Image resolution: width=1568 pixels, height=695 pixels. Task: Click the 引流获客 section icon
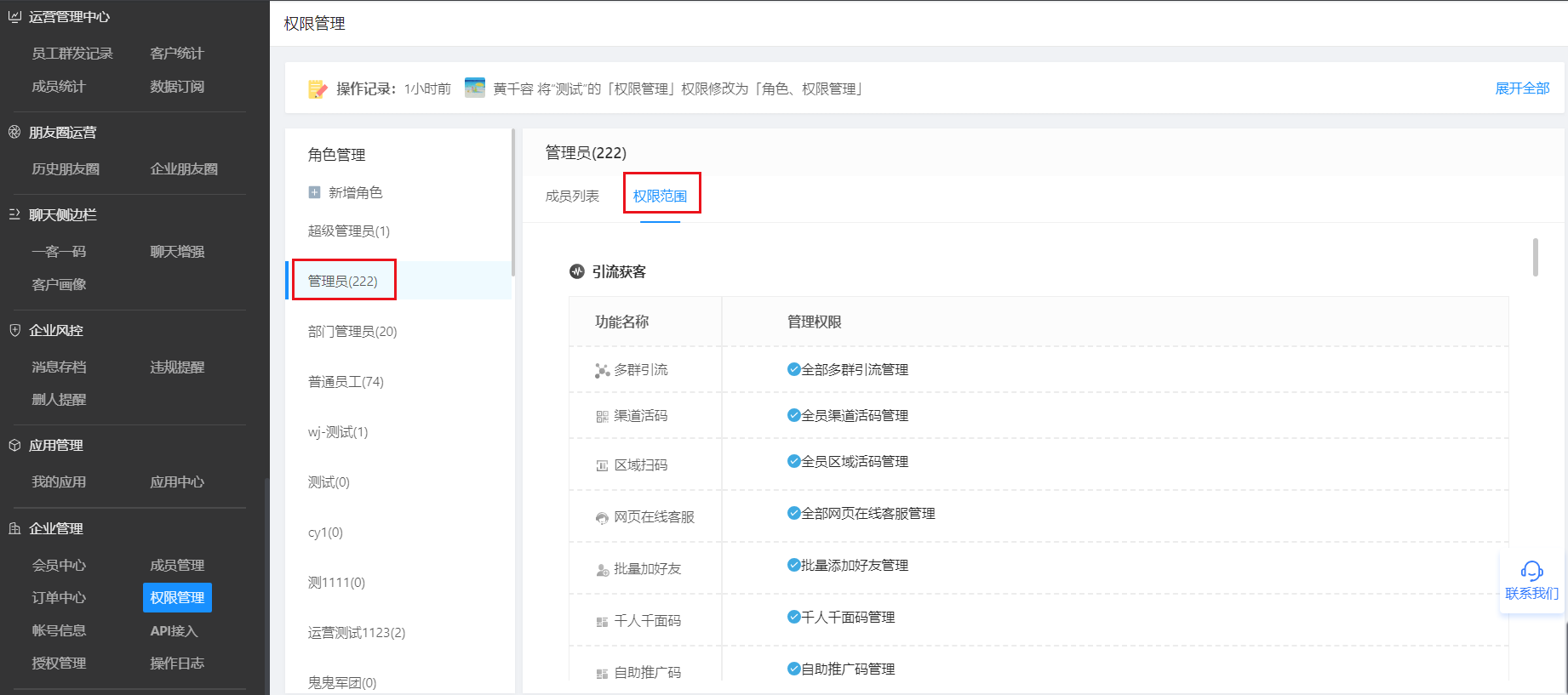pyautogui.click(x=577, y=271)
